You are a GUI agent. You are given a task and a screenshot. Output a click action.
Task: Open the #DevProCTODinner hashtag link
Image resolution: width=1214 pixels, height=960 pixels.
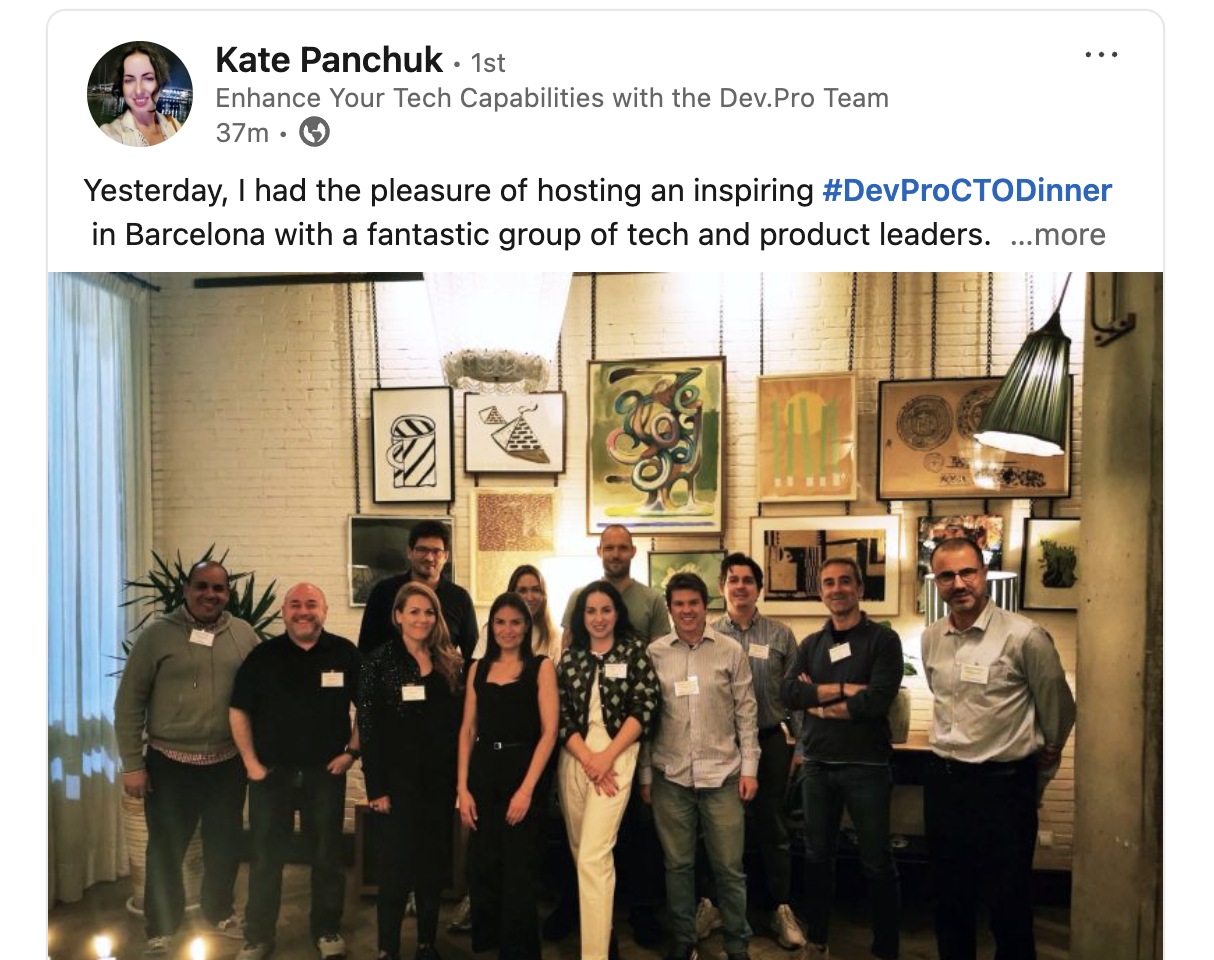click(967, 190)
